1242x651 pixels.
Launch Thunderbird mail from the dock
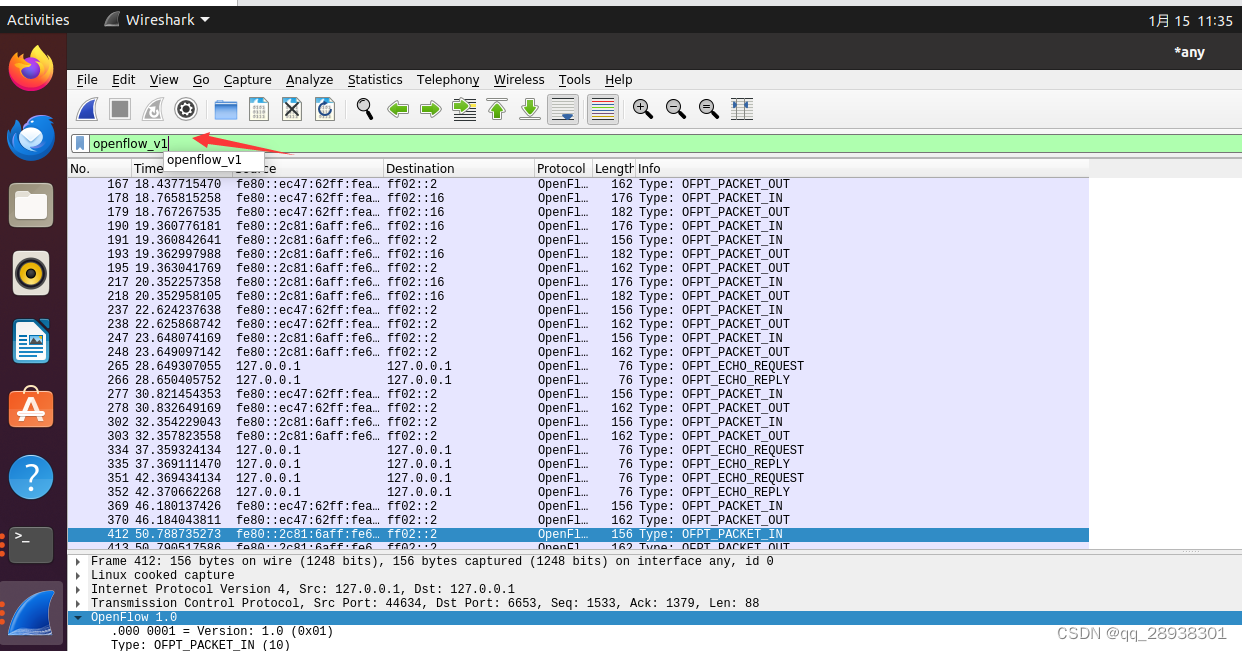(31, 138)
